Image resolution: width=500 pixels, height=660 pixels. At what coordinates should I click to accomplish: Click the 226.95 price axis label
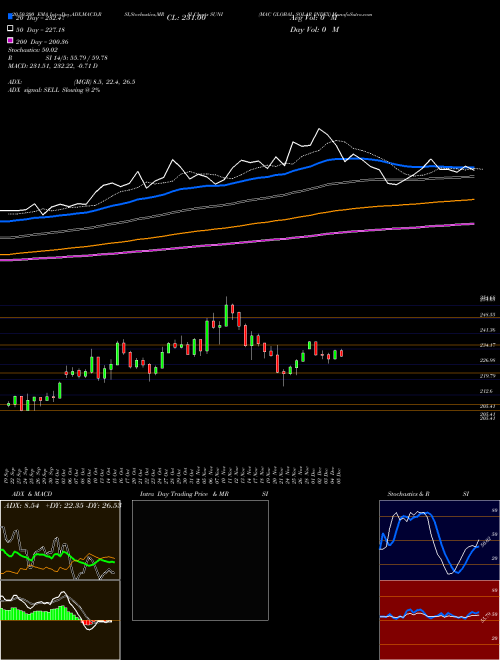click(x=487, y=360)
